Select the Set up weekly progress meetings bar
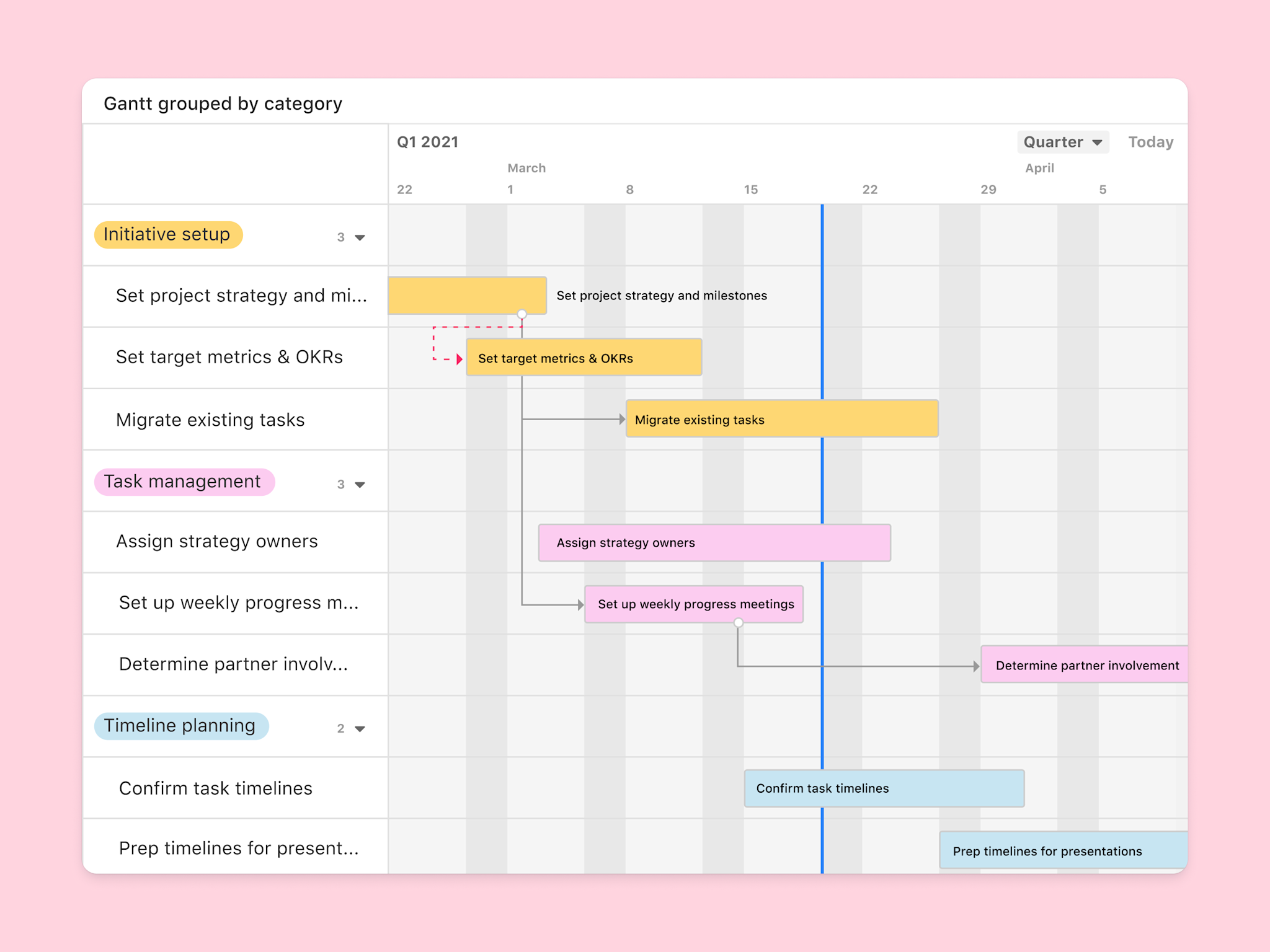 click(x=694, y=604)
